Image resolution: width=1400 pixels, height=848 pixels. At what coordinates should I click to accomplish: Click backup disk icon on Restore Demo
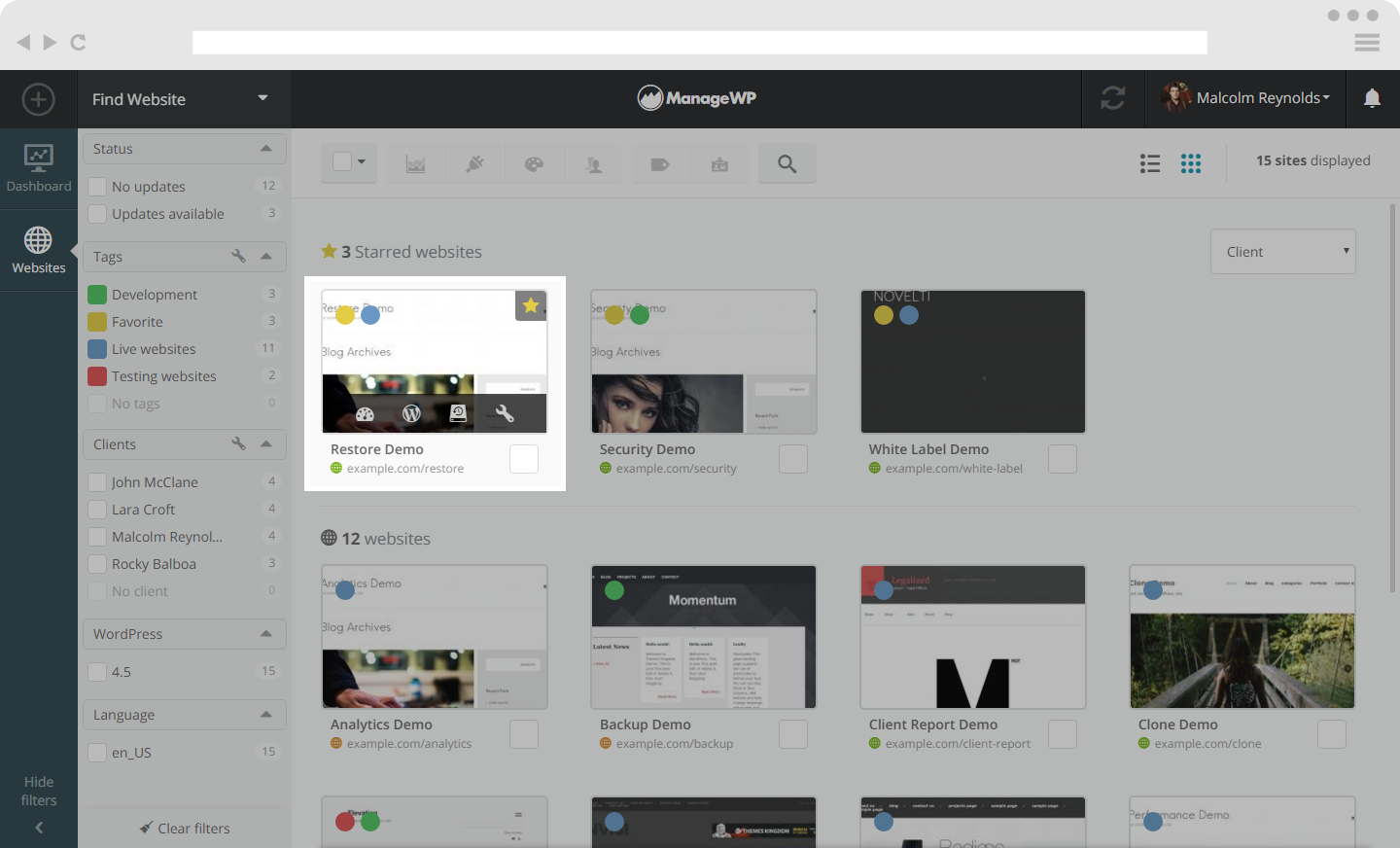pyautogui.click(x=458, y=413)
